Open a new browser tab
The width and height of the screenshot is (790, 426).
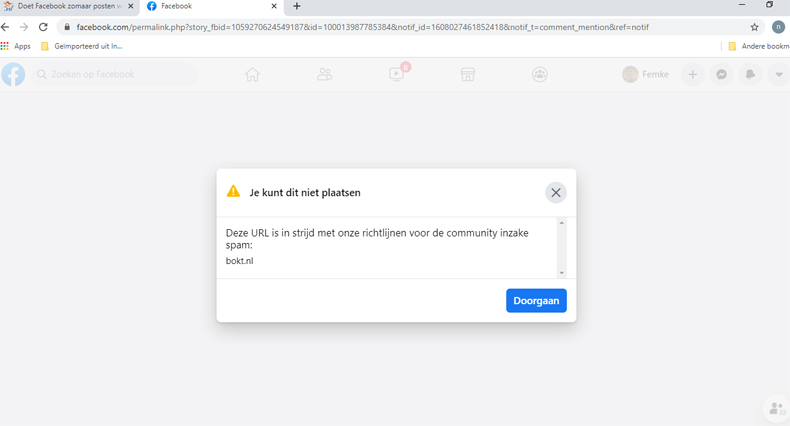(x=297, y=6)
